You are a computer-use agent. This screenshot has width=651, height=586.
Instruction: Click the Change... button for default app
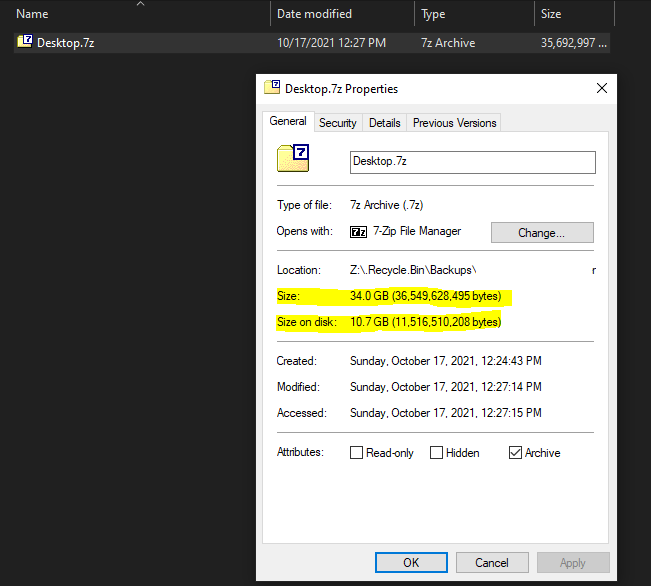point(542,233)
